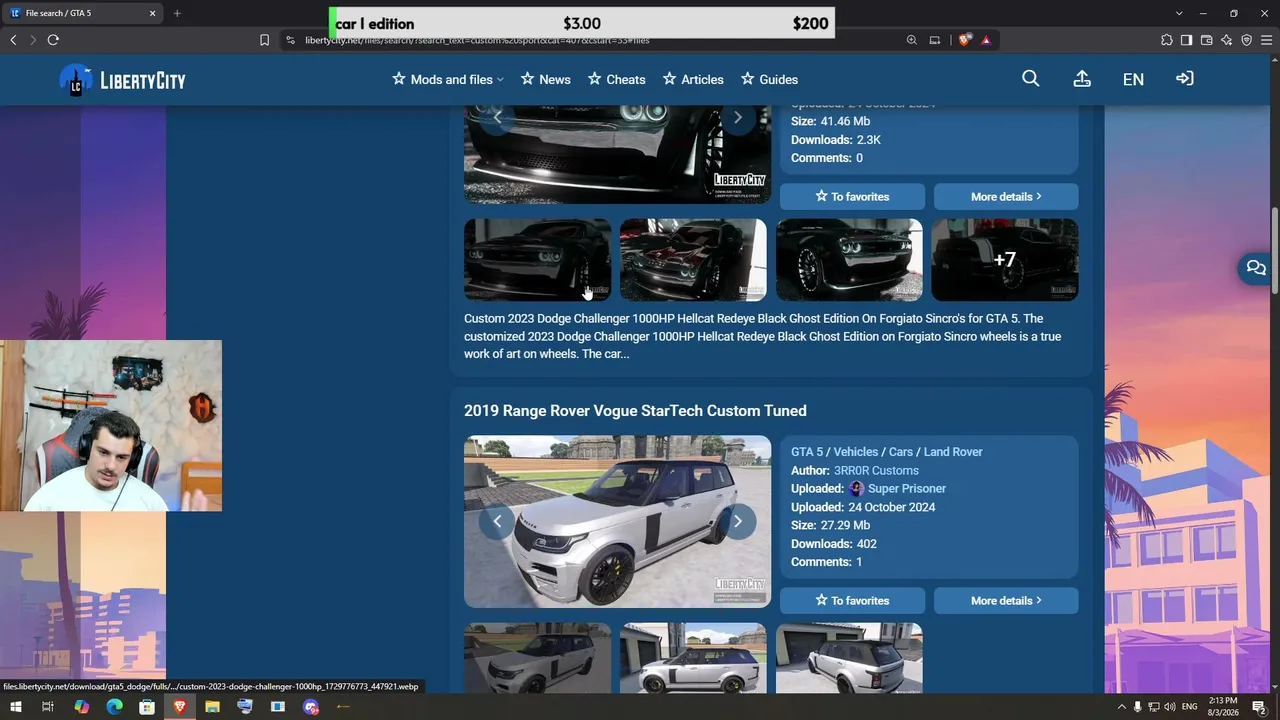Switch to the File search / GTA 5 tab
1280x720 pixels.
82,13
